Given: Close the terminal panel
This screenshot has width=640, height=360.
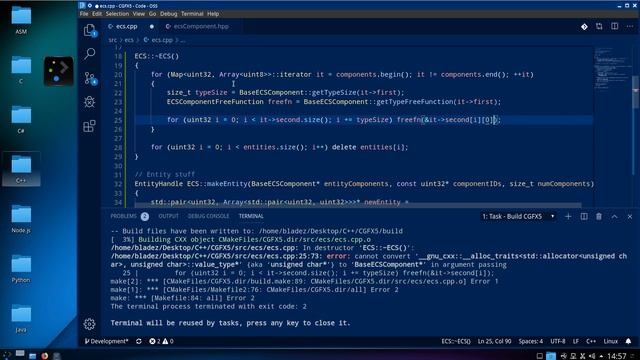Looking at the screenshot, I should tap(630, 217).
